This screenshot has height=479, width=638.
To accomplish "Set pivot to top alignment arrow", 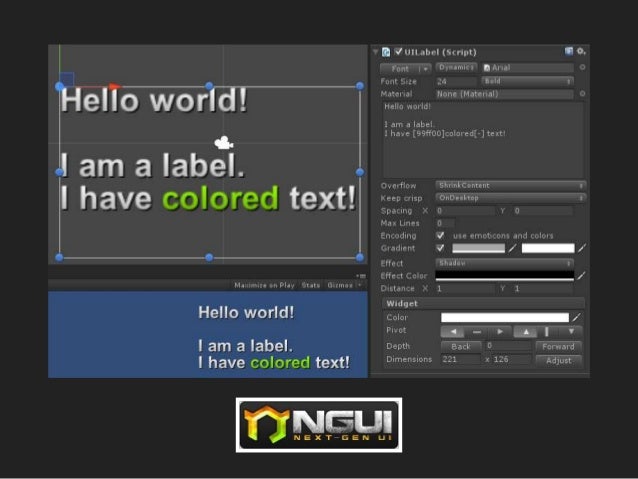I will coord(526,332).
